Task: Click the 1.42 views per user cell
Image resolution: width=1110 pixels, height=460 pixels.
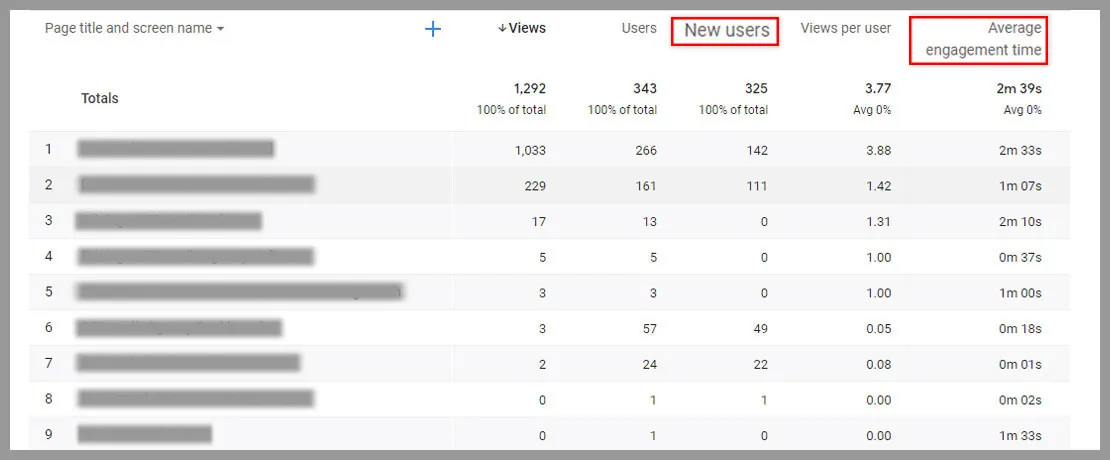Action: [x=879, y=185]
